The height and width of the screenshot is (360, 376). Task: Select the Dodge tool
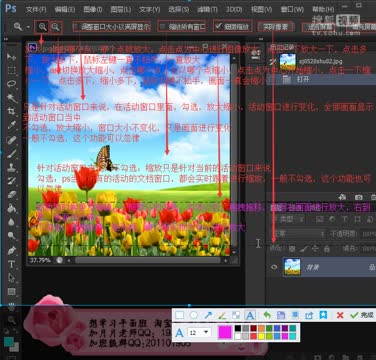coord(12,236)
